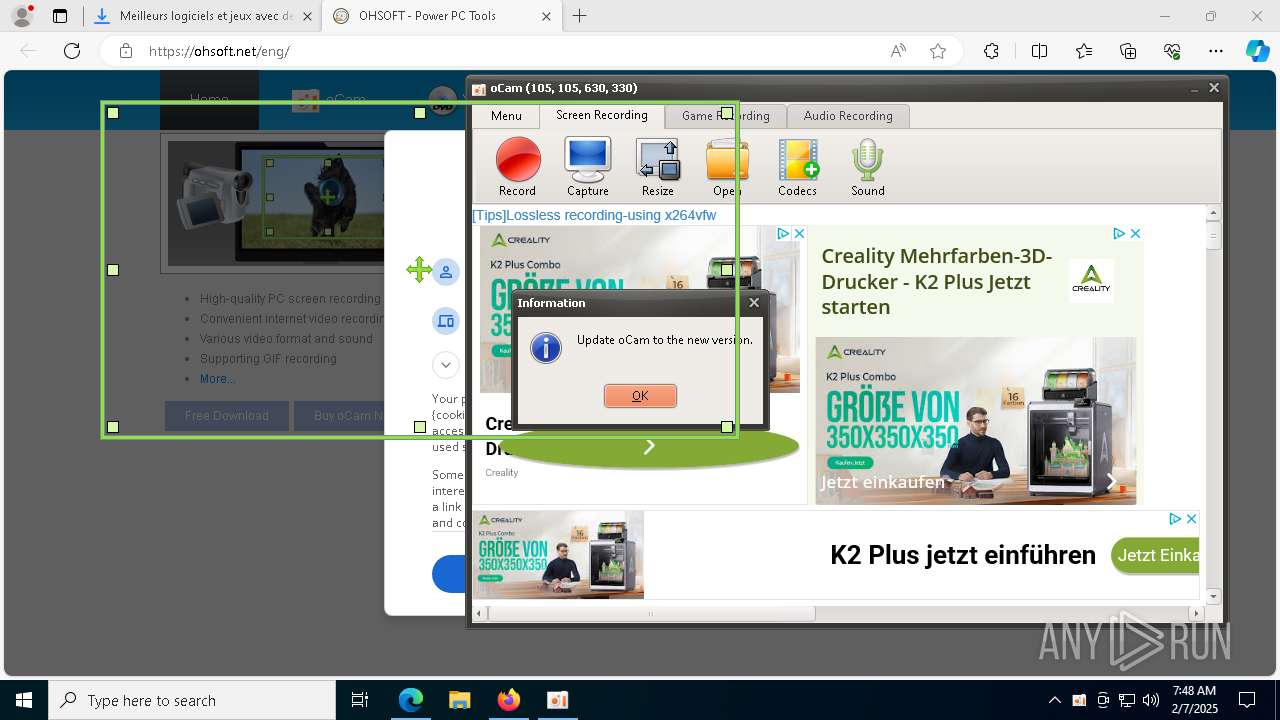Screen dimensions: 1280x720
Task: Click the Home menu item on OHSOFT page
Action: (x=209, y=99)
